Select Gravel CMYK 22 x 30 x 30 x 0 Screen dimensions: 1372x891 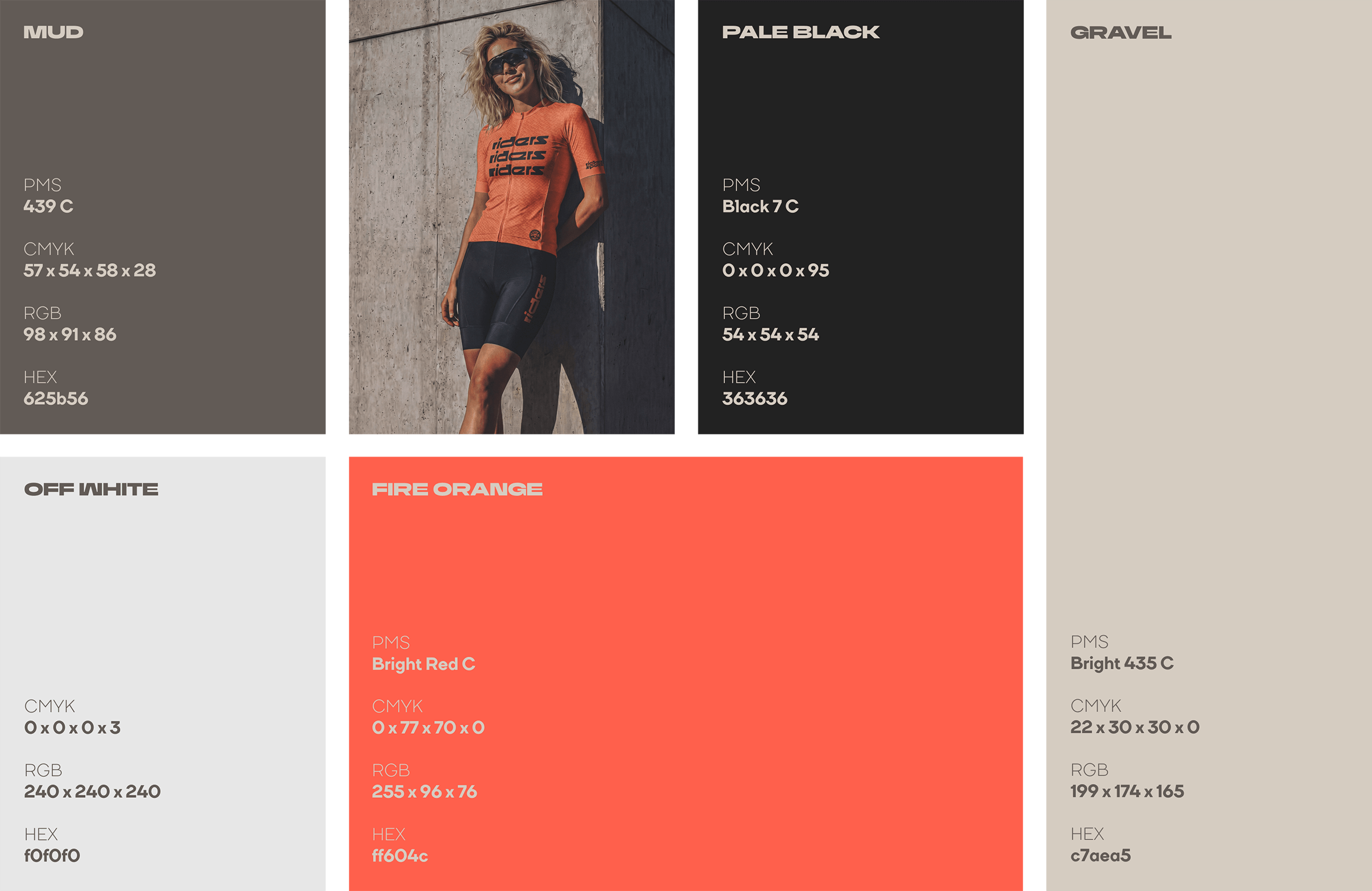pyautogui.click(x=1135, y=727)
